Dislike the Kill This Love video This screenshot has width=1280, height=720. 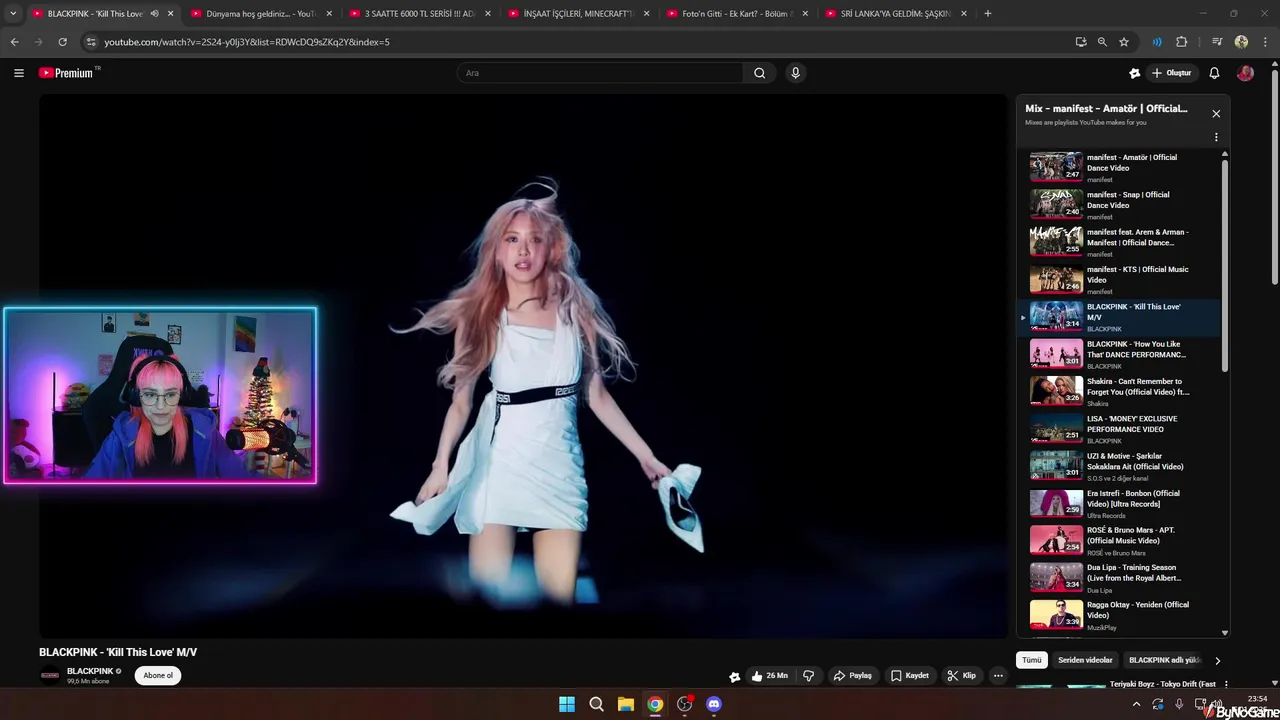[x=808, y=676]
